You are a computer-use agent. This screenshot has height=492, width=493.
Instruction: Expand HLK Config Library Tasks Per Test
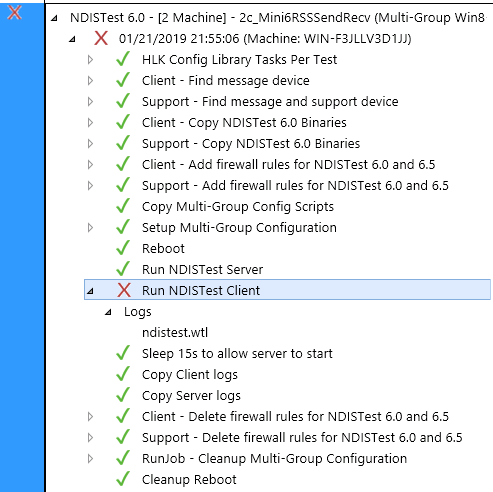(x=90, y=60)
